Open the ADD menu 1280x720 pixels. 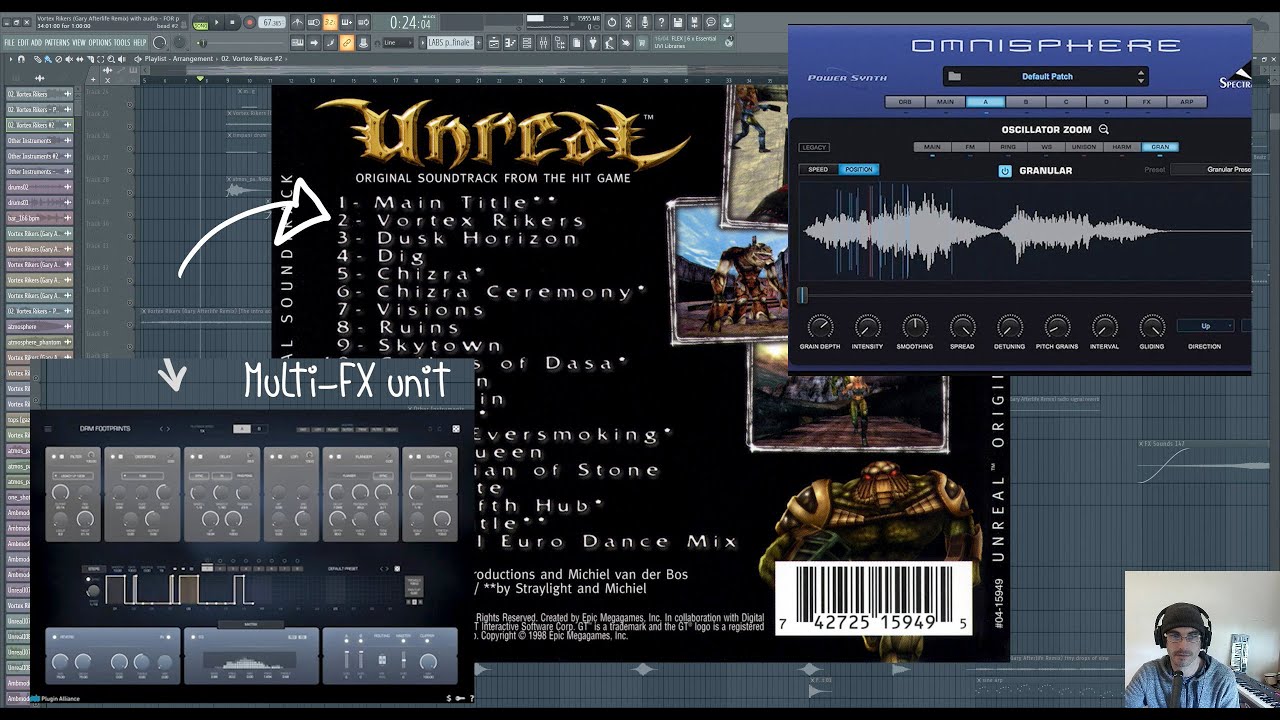(x=36, y=42)
